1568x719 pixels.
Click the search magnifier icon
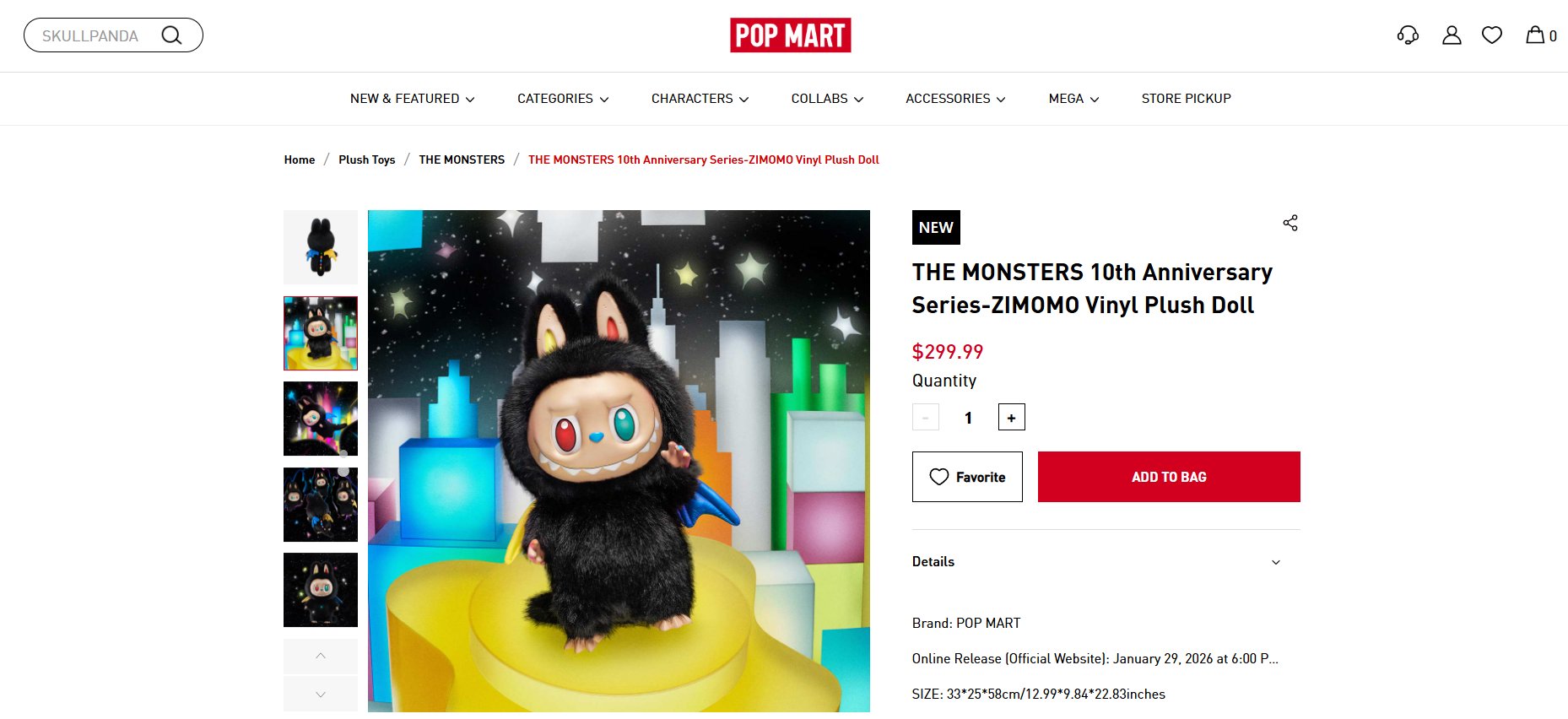(172, 35)
